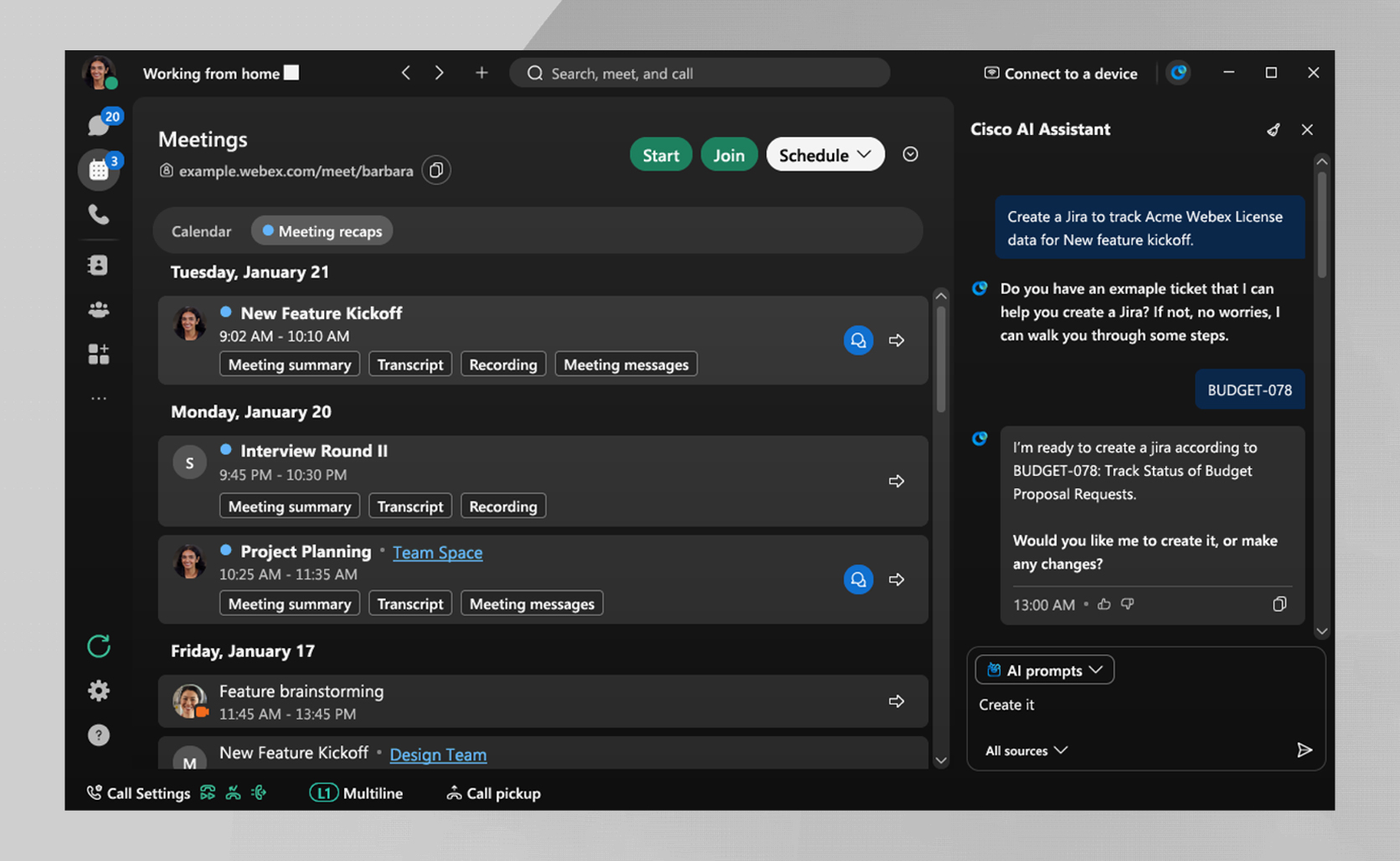Viewport: 1400px width, 861px height.
Task: Switch to the Calendar tab
Action: tap(201, 231)
